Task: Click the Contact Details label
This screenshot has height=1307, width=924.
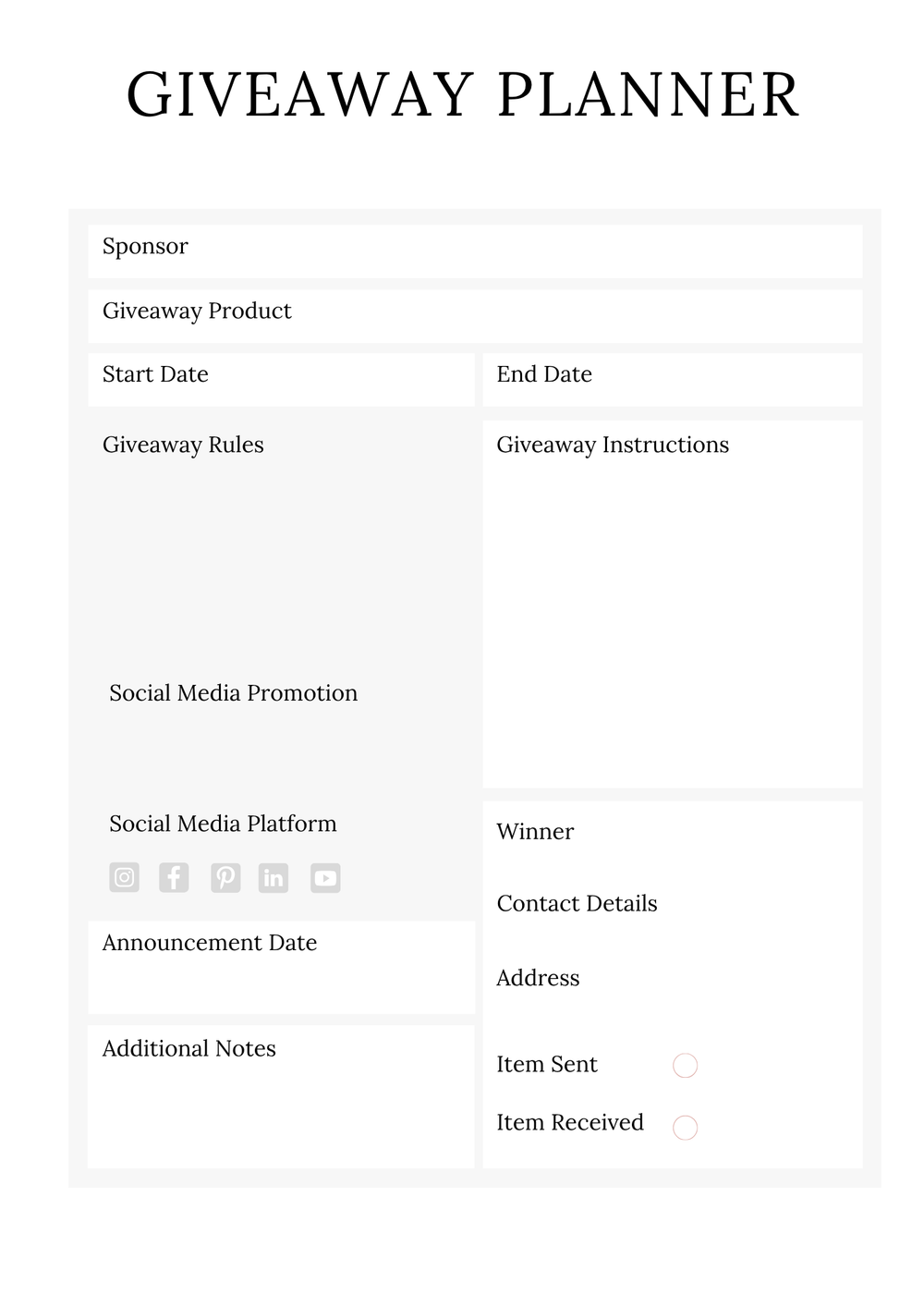Action: [x=577, y=904]
